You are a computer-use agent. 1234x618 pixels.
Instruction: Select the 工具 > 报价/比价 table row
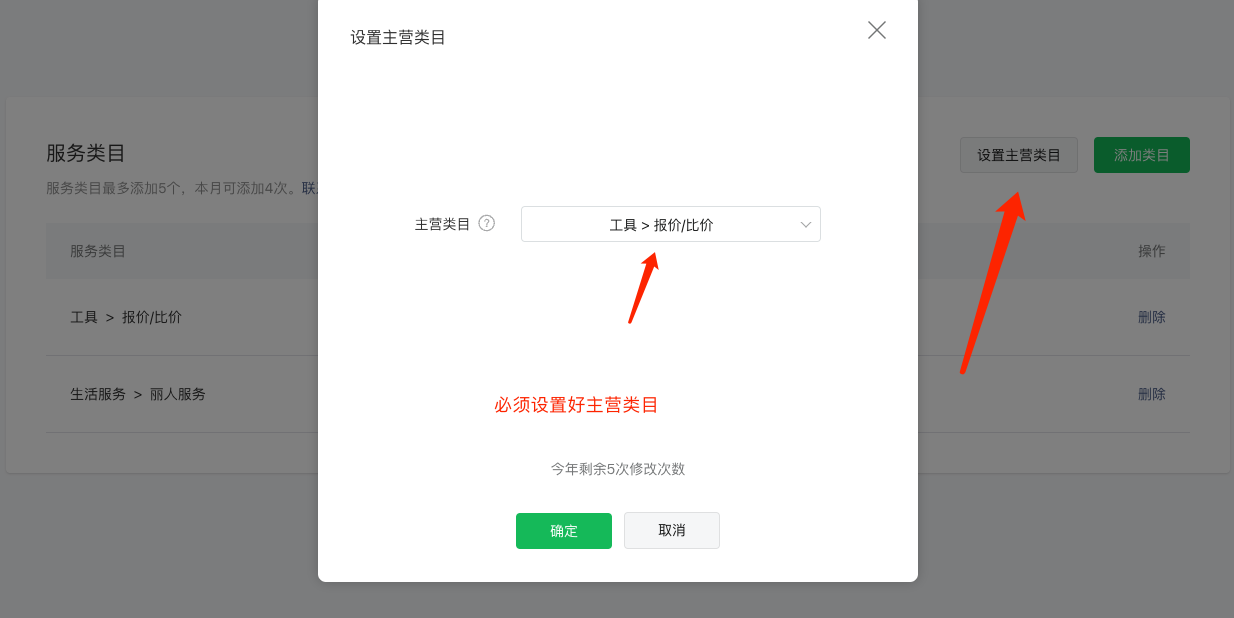click(618, 317)
